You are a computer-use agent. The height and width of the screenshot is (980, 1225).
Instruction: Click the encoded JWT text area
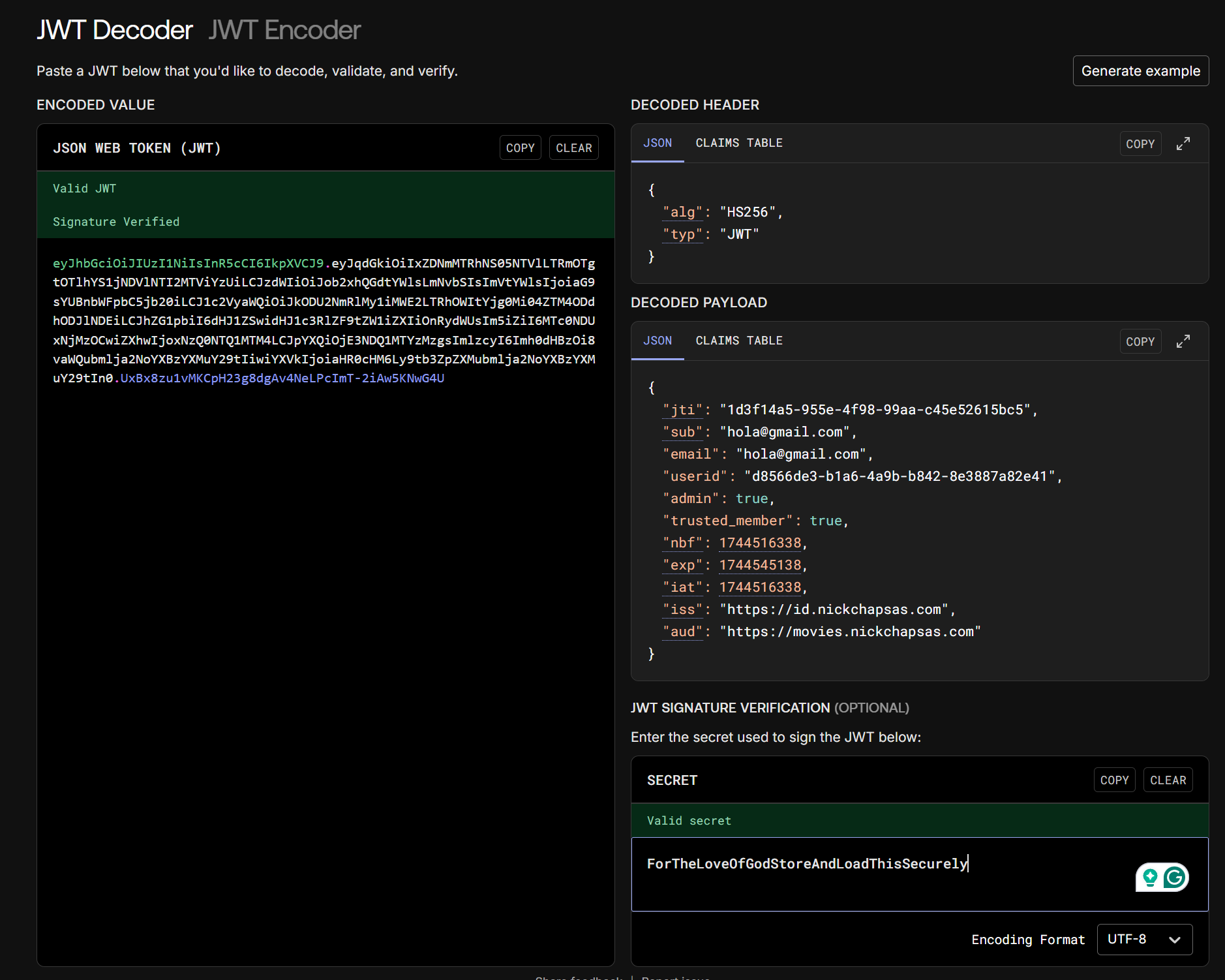point(325,600)
